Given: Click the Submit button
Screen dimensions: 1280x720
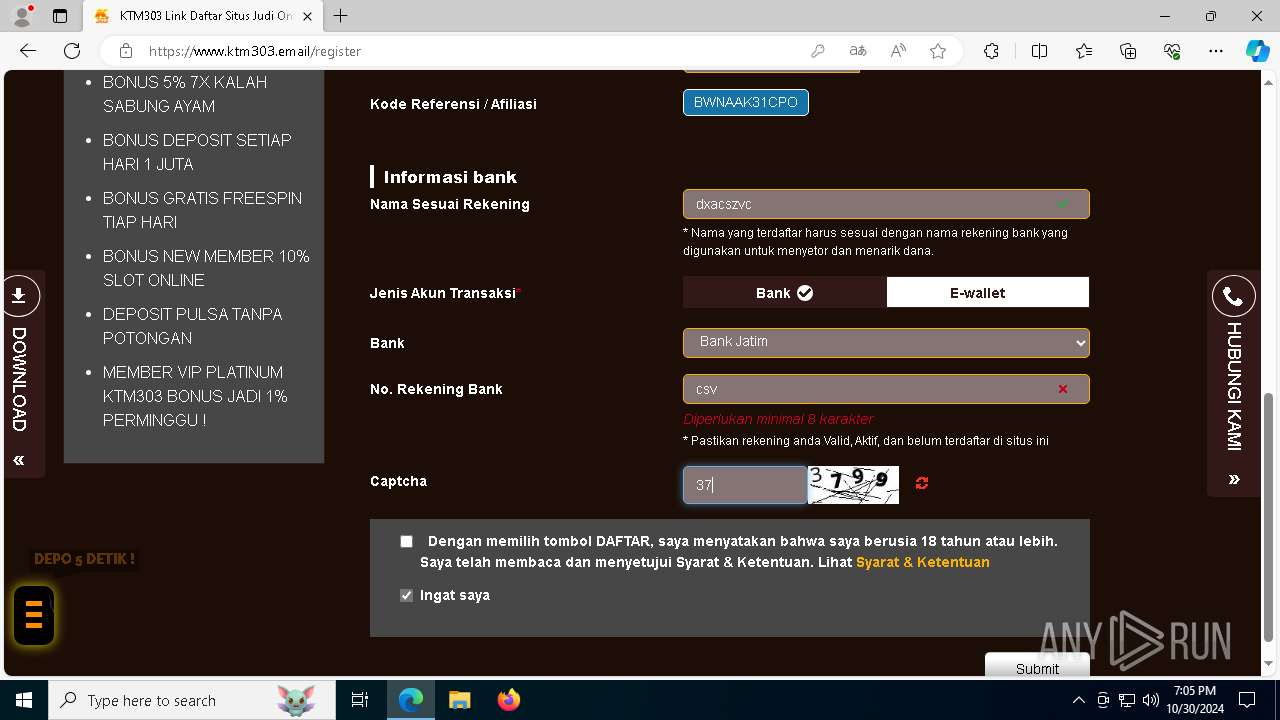Looking at the screenshot, I should (x=1037, y=666).
